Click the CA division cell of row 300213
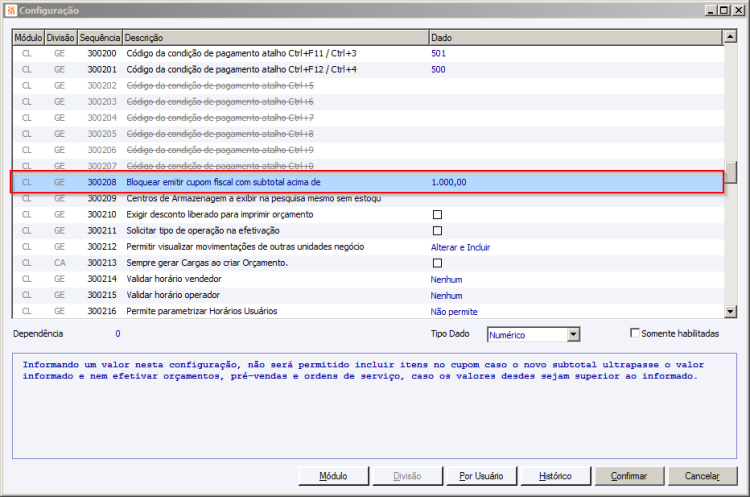750x497 pixels. pyautogui.click(x=60, y=263)
